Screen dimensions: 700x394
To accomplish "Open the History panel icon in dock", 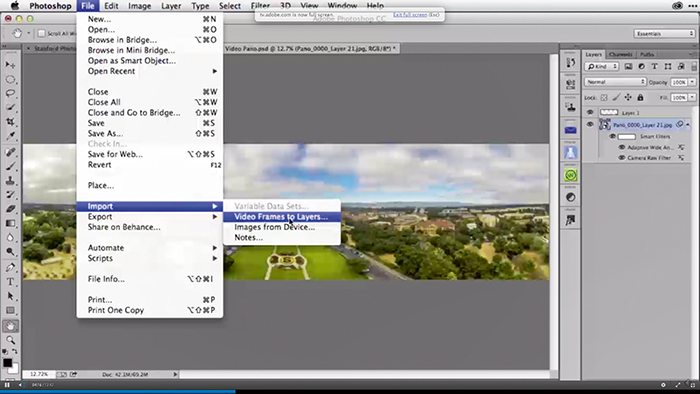I will pos(571,63).
